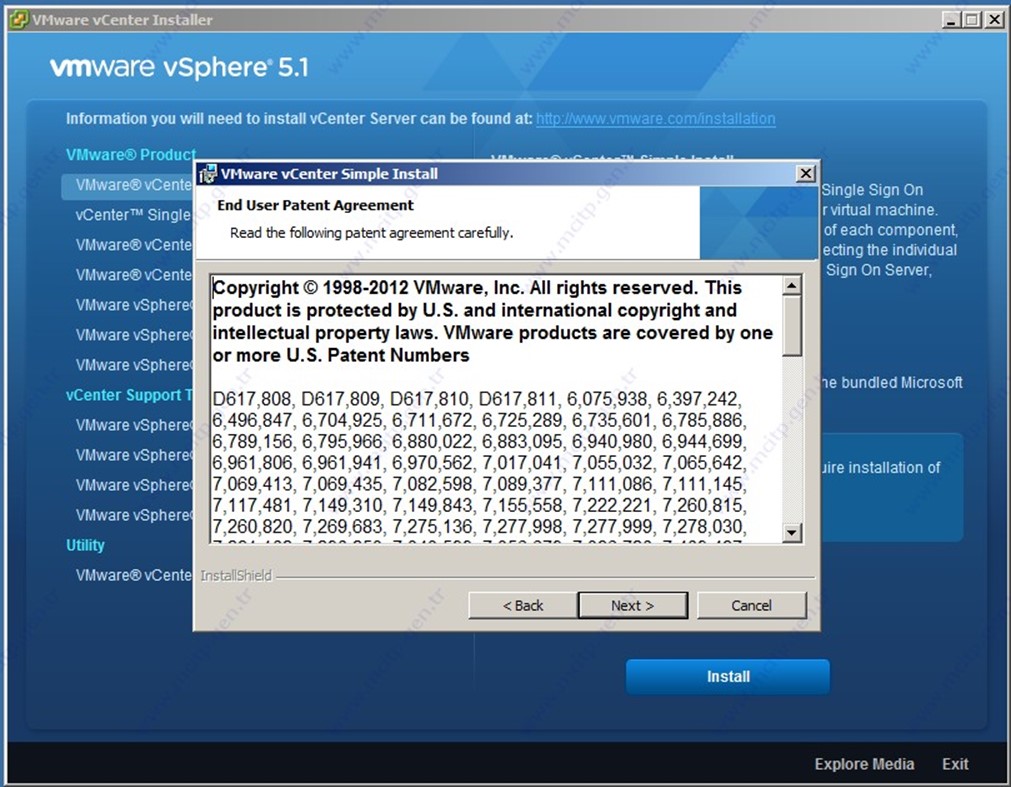Click the copyright paragraph in patent agreement
This screenshot has height=787, width=1011.
493,322
